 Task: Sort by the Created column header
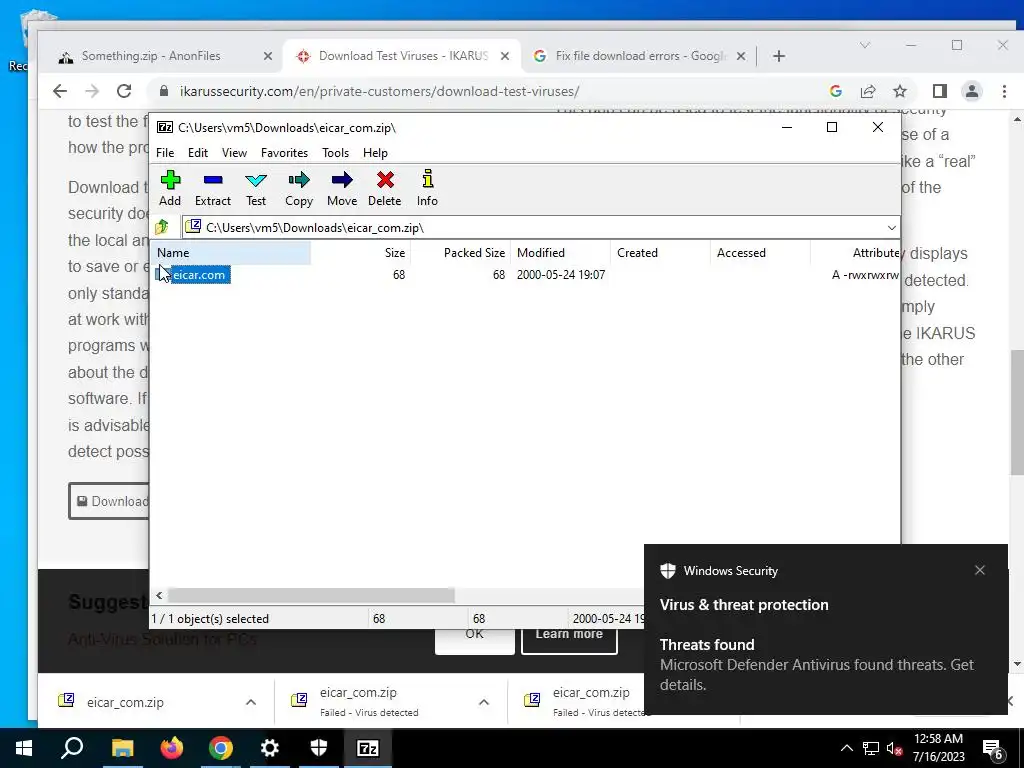pyautogui.click(x=660, y=253)
